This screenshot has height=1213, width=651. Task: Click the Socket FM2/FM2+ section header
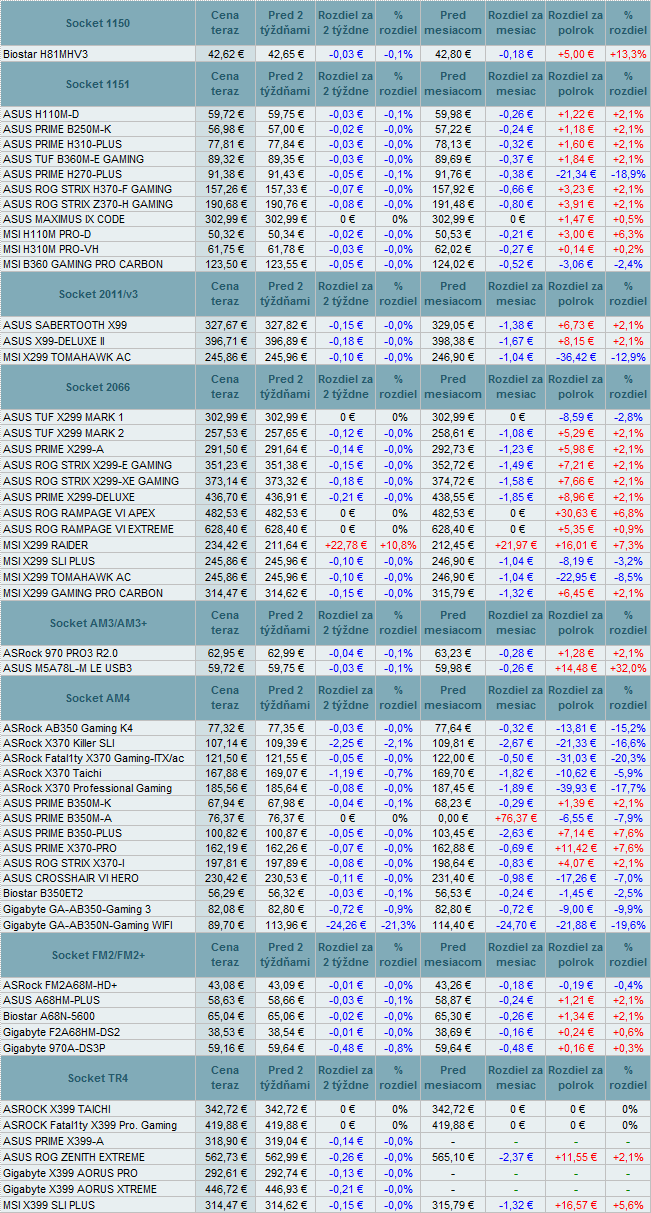point(98,956)
